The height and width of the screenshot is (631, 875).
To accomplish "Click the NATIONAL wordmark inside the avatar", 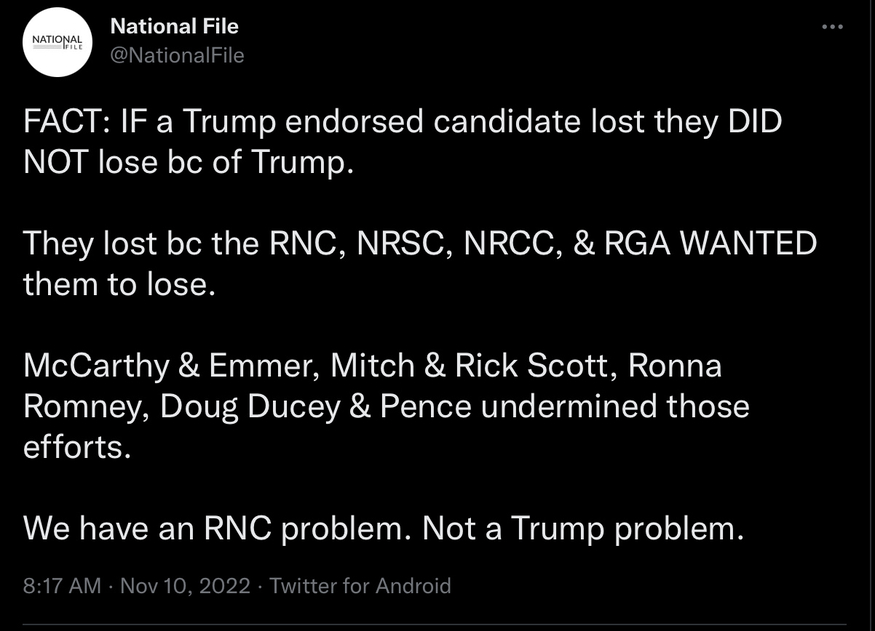I will (57, 41).
